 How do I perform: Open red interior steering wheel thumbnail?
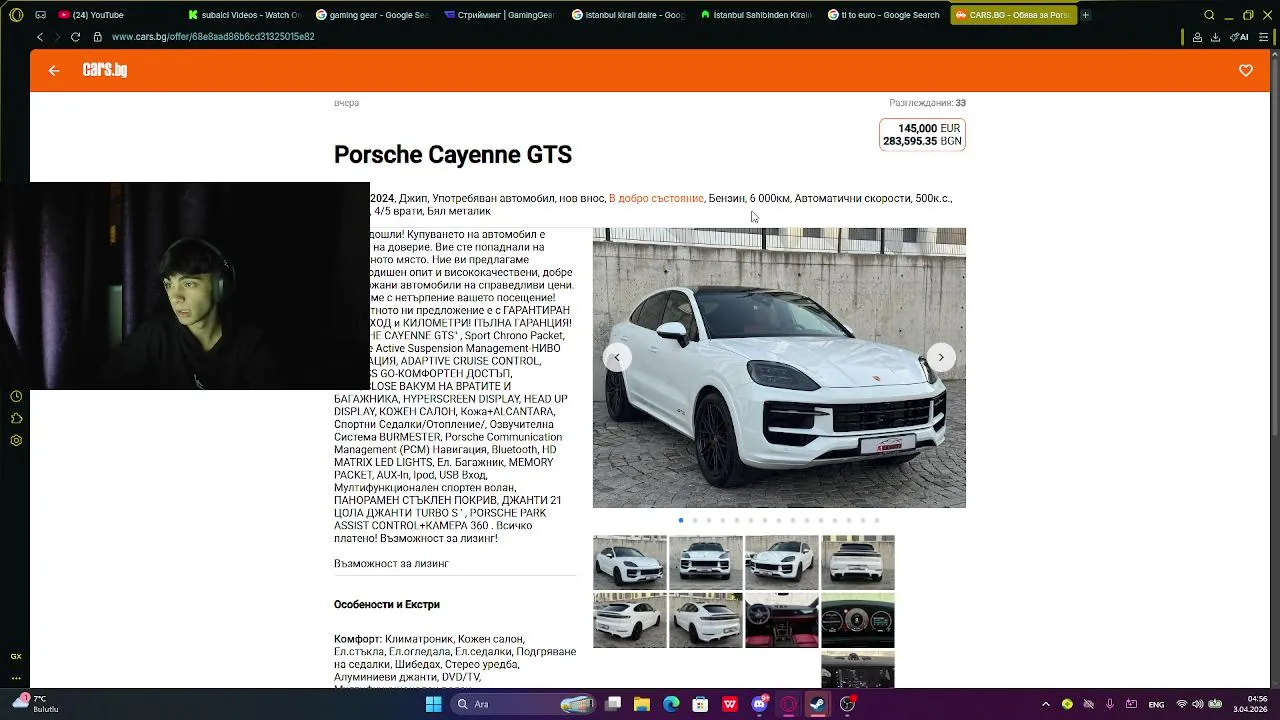pos(782,620)
